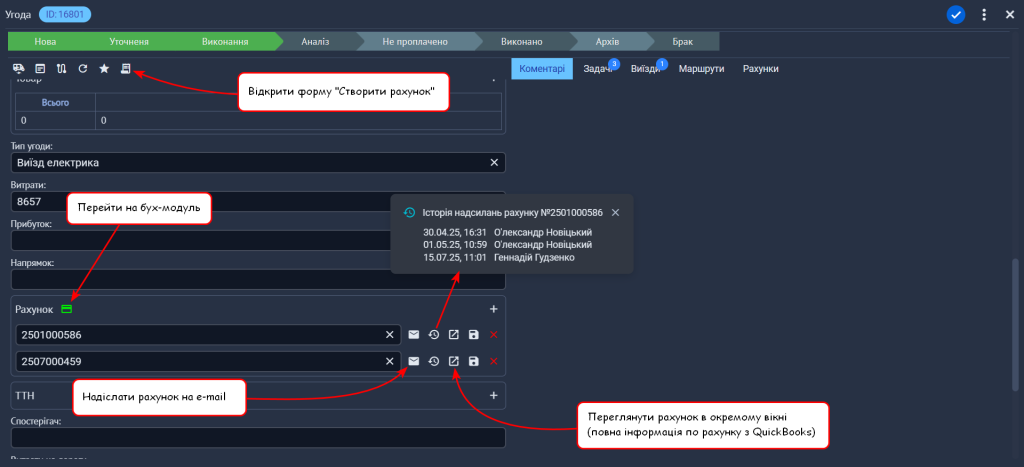Move deal to Виконано stage
The image size is (1024, 467).
point(522,42)
